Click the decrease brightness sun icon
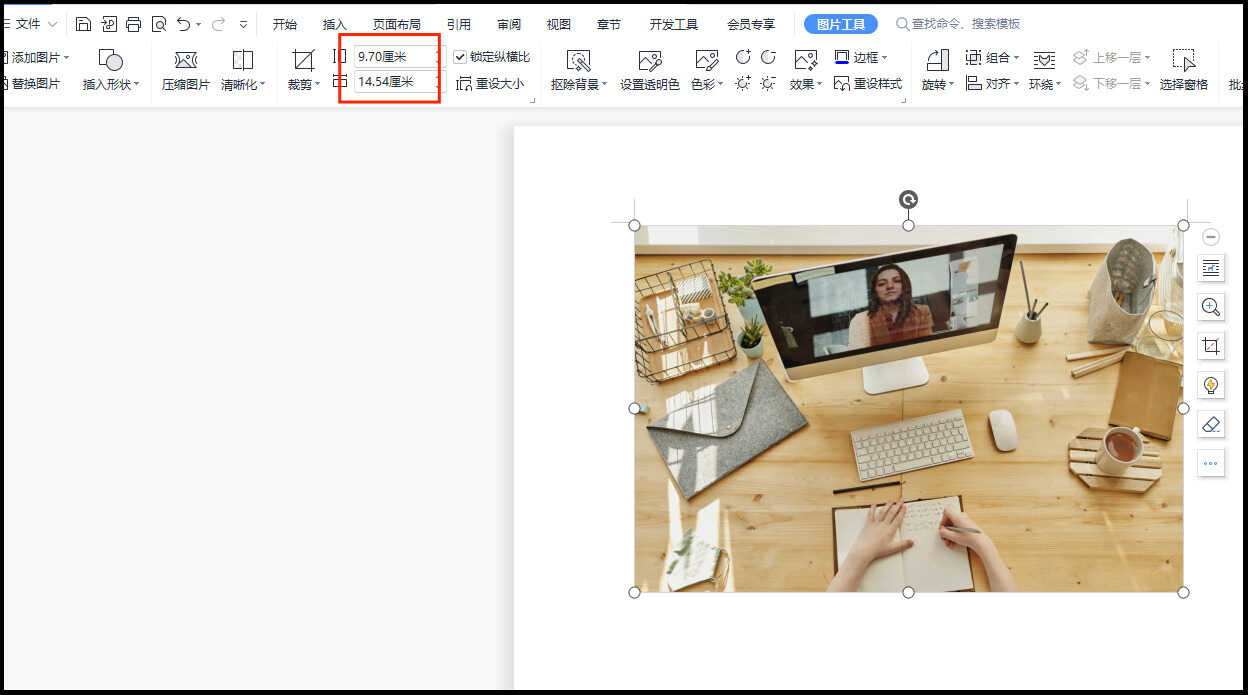 coord(768,83)
